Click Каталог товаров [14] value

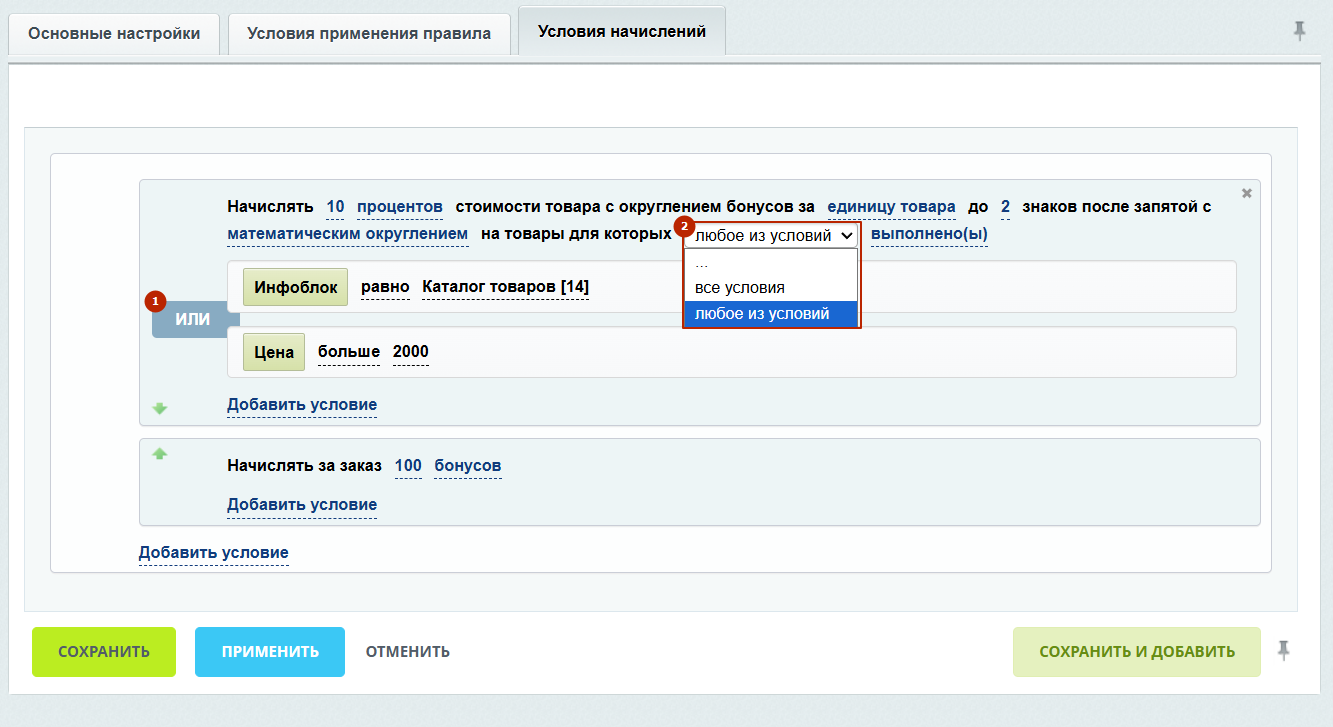click(x=505, y=287)
